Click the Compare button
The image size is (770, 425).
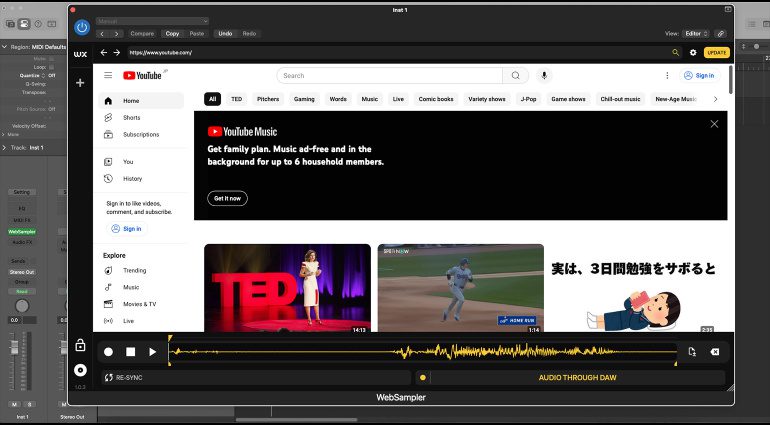click(142, 34)
